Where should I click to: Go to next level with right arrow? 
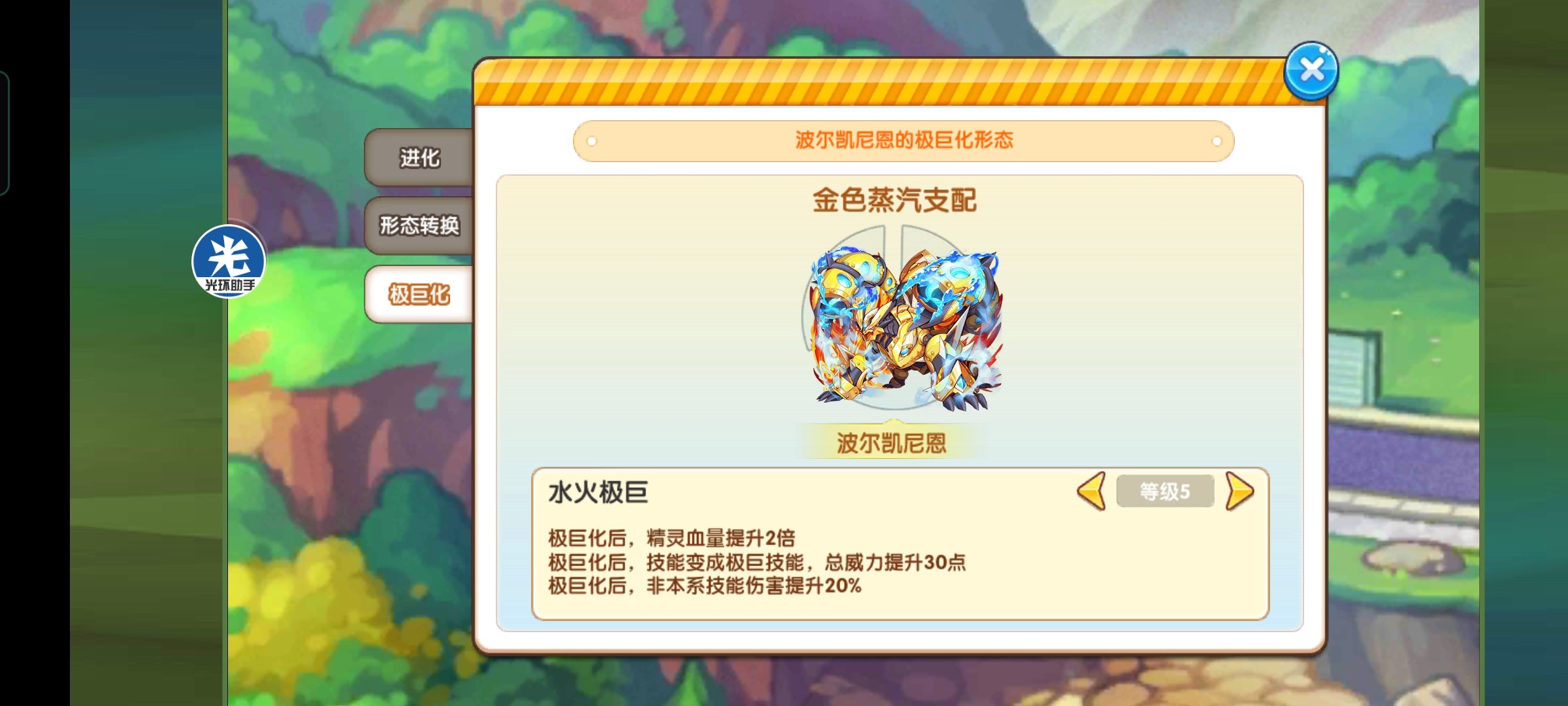point(1239,491)
